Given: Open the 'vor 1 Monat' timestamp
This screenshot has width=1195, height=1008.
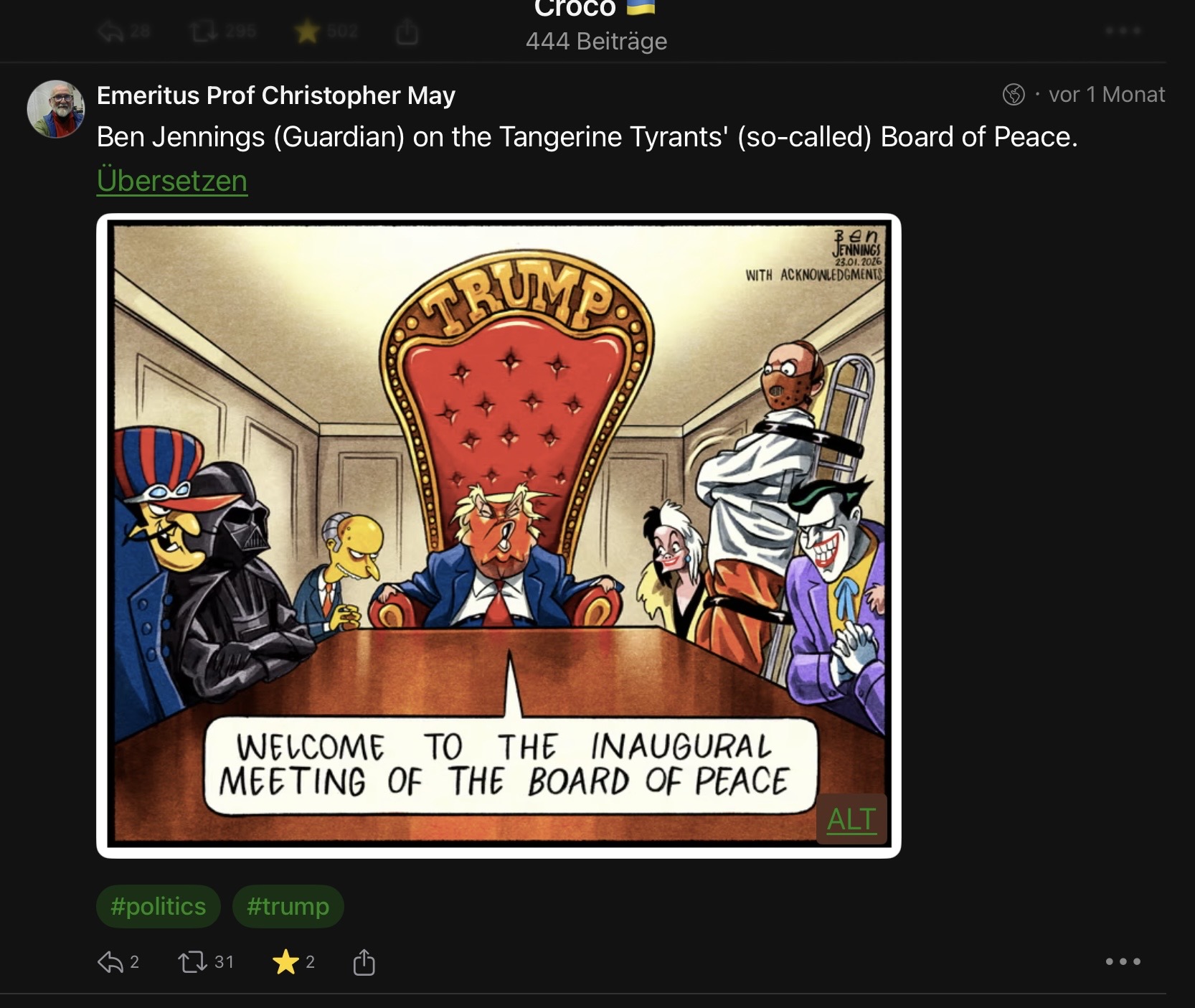Looking at the screenshot, I should click(x=1107, y=95).
